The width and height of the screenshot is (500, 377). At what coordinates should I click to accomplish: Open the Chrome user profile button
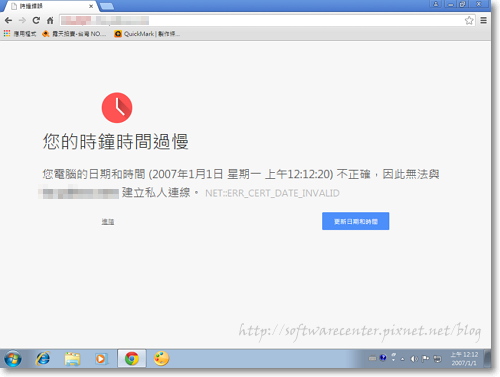pos(436,4)
